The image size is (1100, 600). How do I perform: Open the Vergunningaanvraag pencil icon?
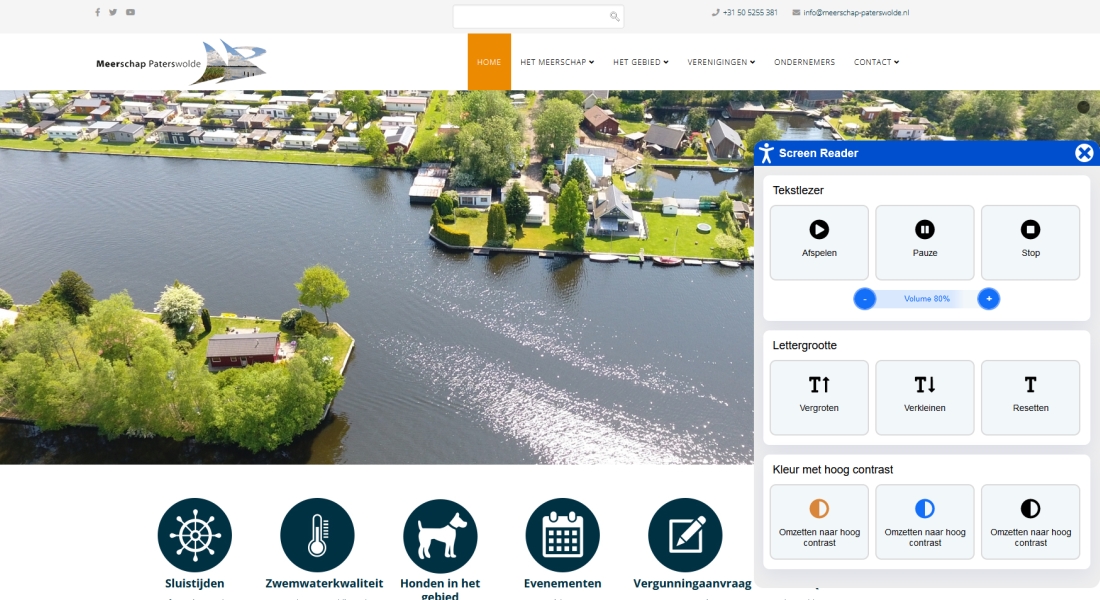pyautogui.click(x=685, y=535)
